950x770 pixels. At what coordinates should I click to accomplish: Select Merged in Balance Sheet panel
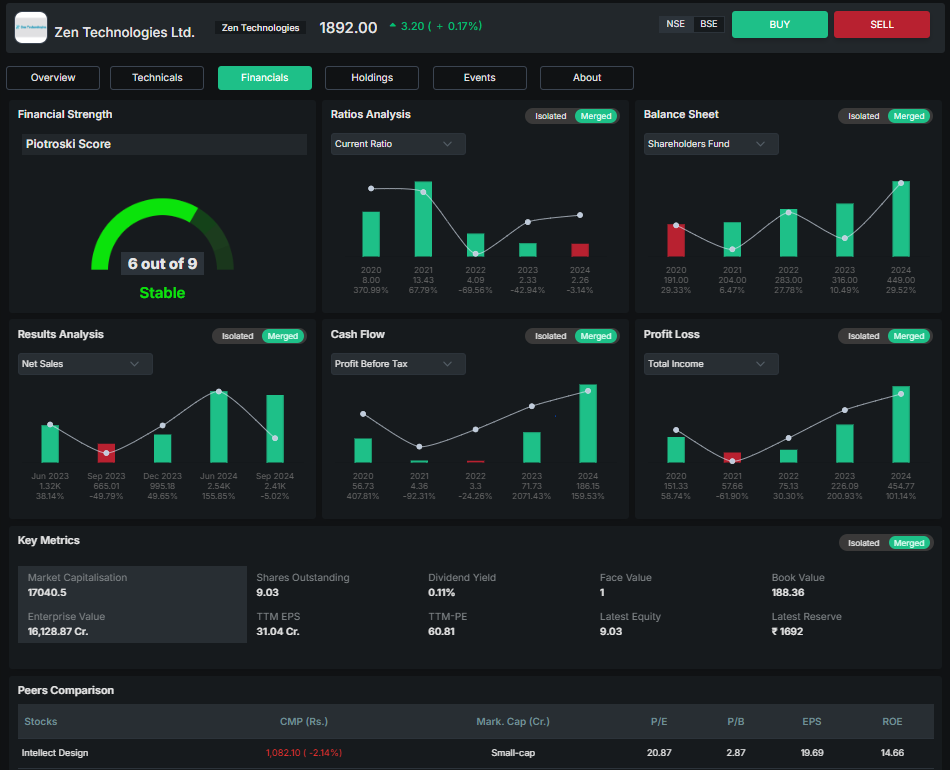tap(909, 116)
